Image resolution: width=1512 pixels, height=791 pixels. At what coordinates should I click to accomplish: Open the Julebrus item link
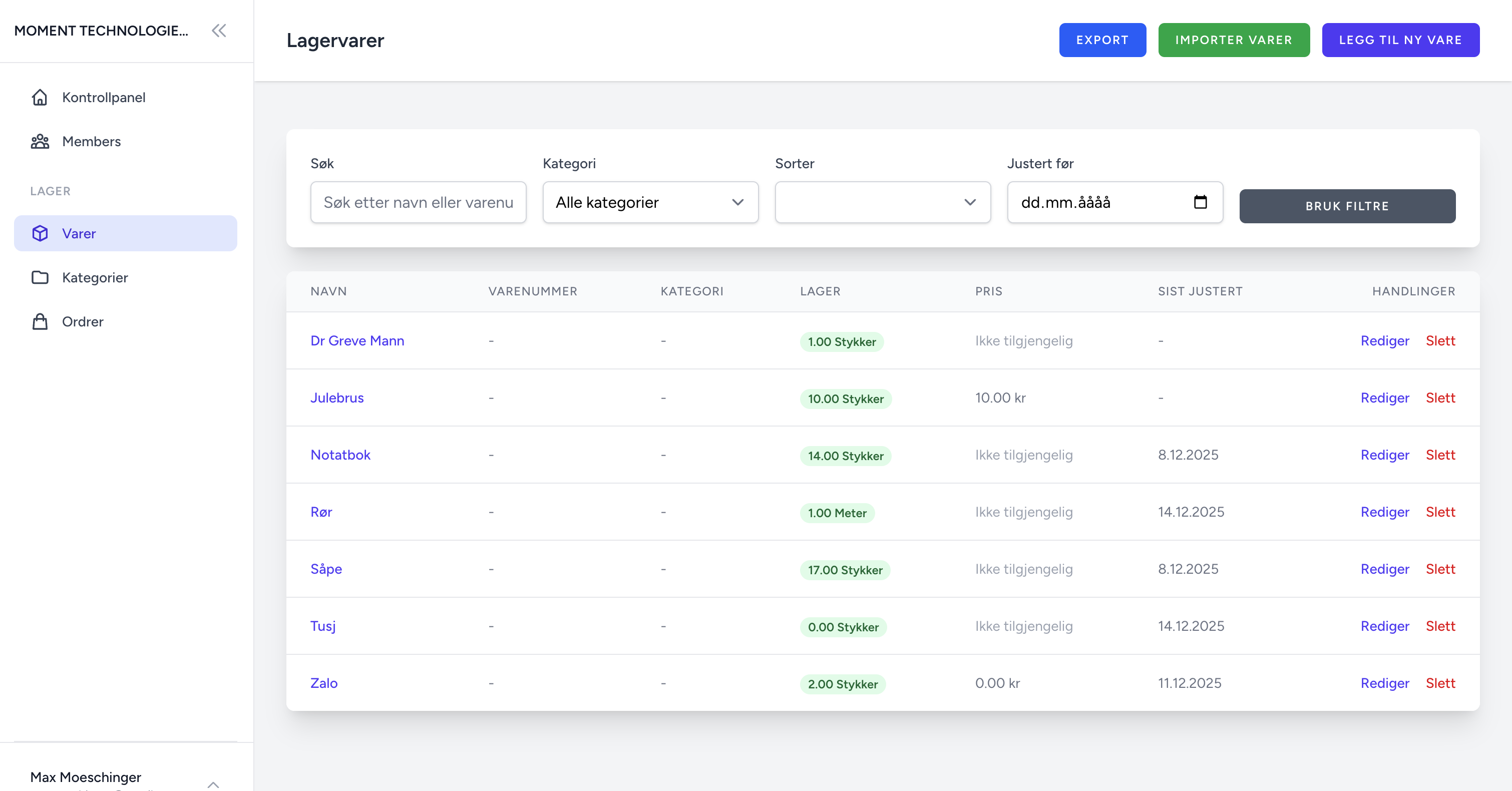tap(337, 398)
